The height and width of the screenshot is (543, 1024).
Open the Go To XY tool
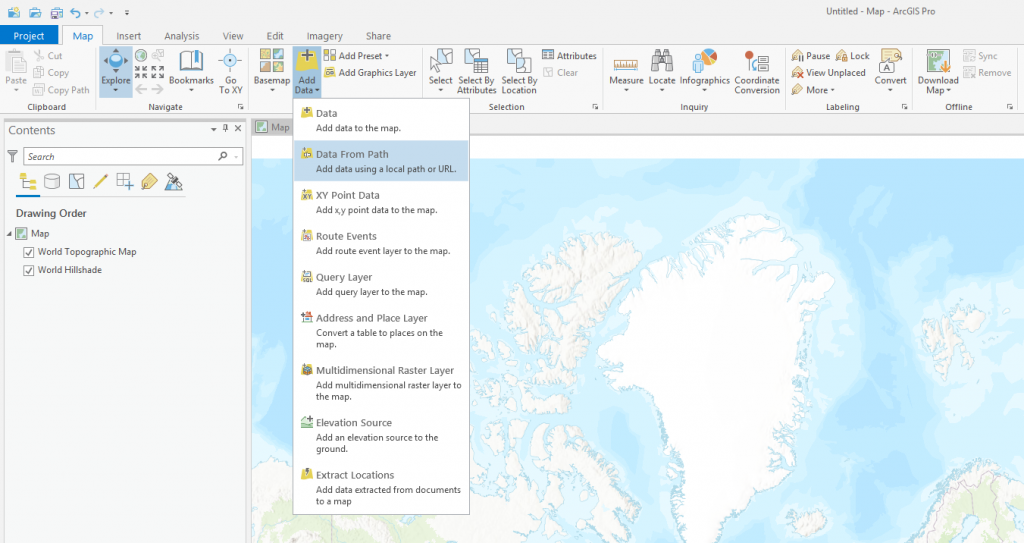pos(230,71)
